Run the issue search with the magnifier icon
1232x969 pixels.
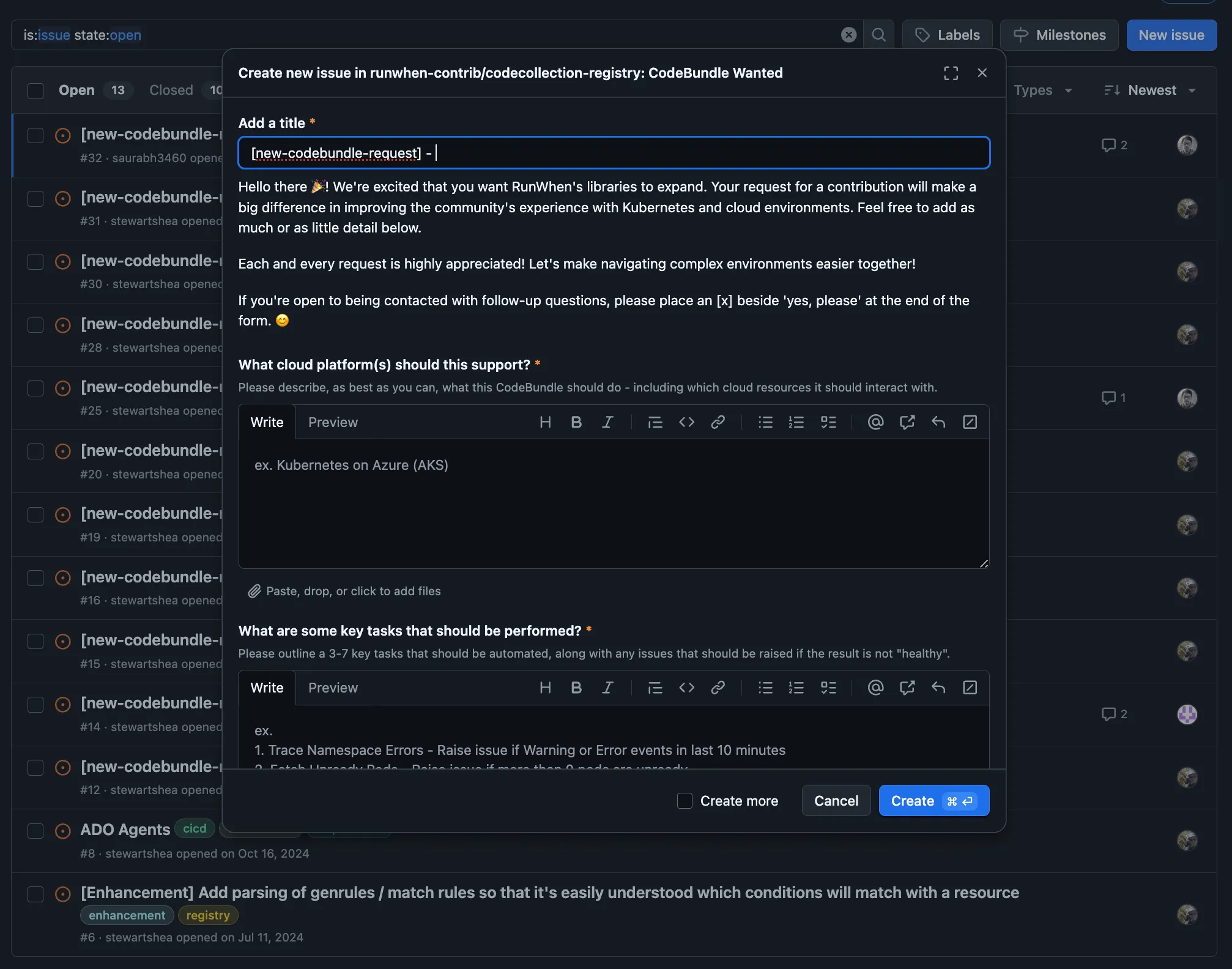879,35
